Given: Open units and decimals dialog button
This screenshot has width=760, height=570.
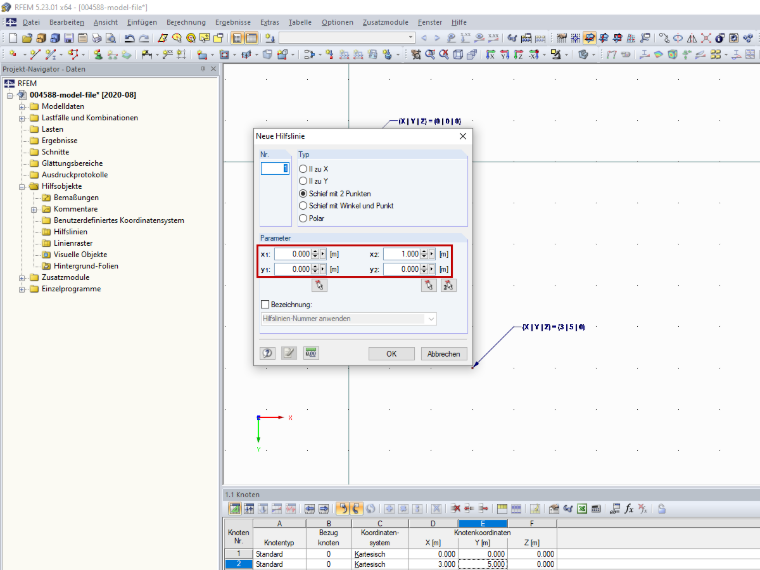Looking at the screenshot, I should (x=311, y=353).
